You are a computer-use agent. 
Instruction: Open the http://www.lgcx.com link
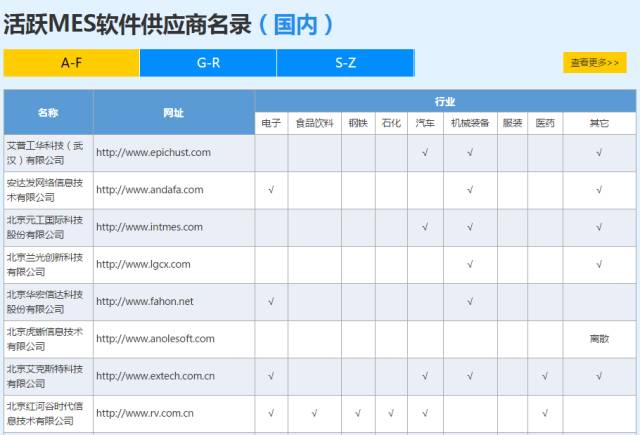pyautogui.click(x=143, y=264)
